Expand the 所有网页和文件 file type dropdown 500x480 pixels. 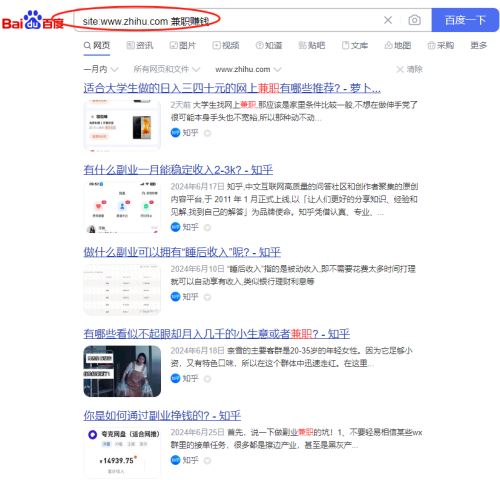167,69
